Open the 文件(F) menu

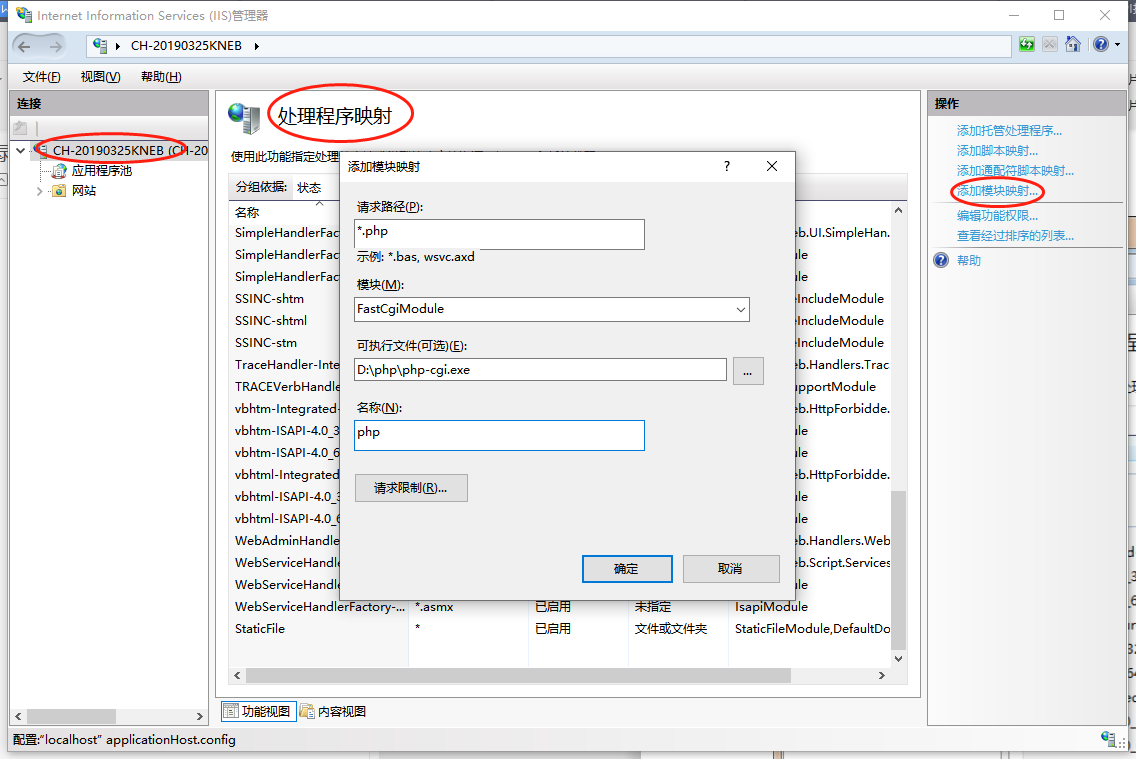[x=40, y=76]
